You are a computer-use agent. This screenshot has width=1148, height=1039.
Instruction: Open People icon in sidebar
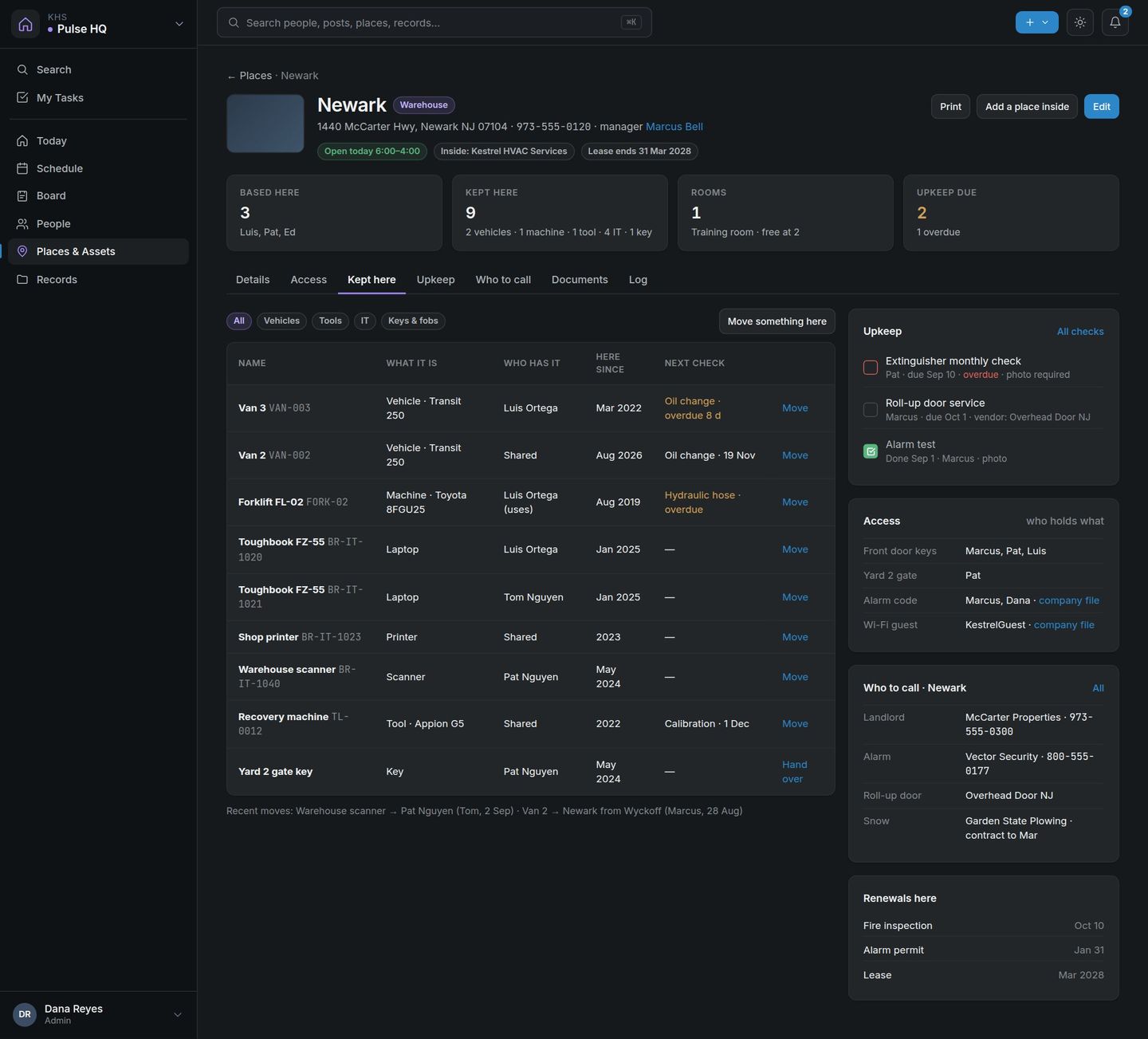(22, 223)
